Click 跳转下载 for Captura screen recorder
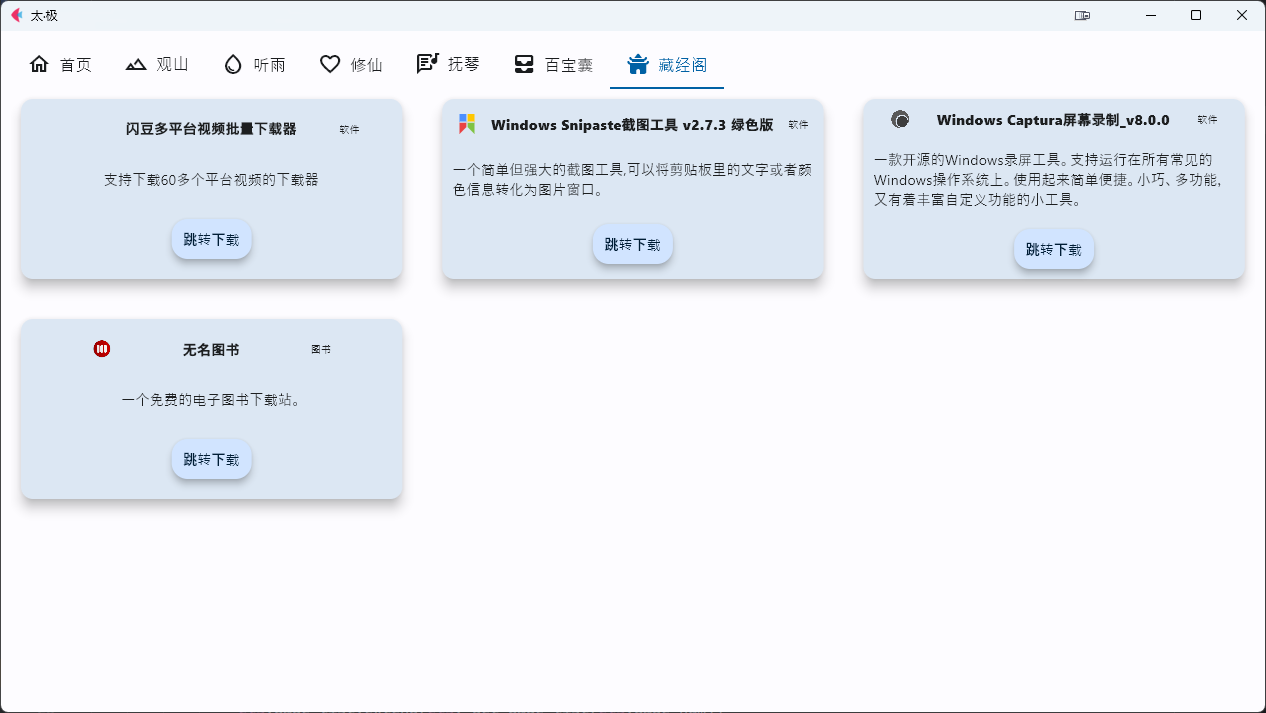The image size is (1266, 713). [x=1053, y=248]
